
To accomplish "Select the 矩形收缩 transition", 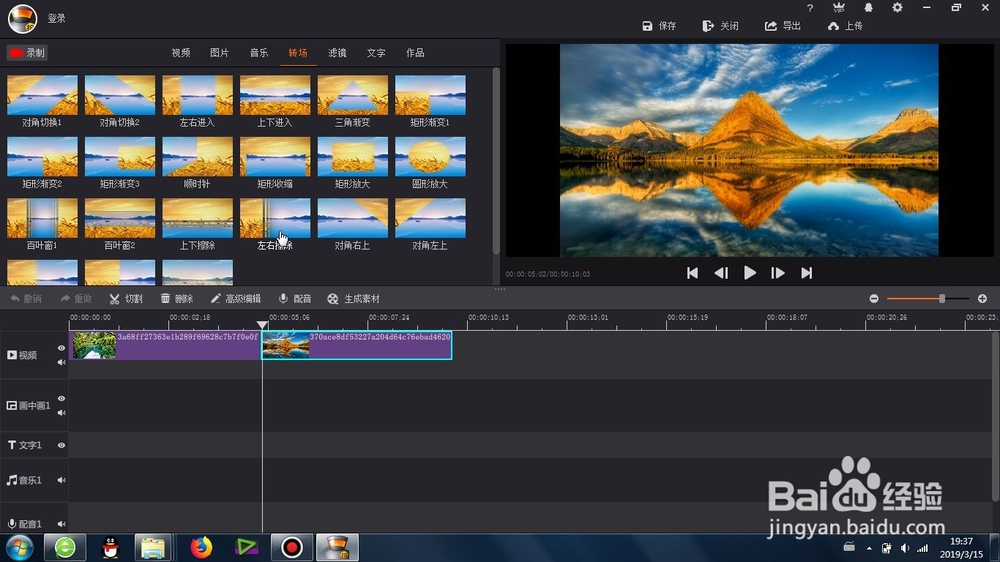I will point(275,163).
